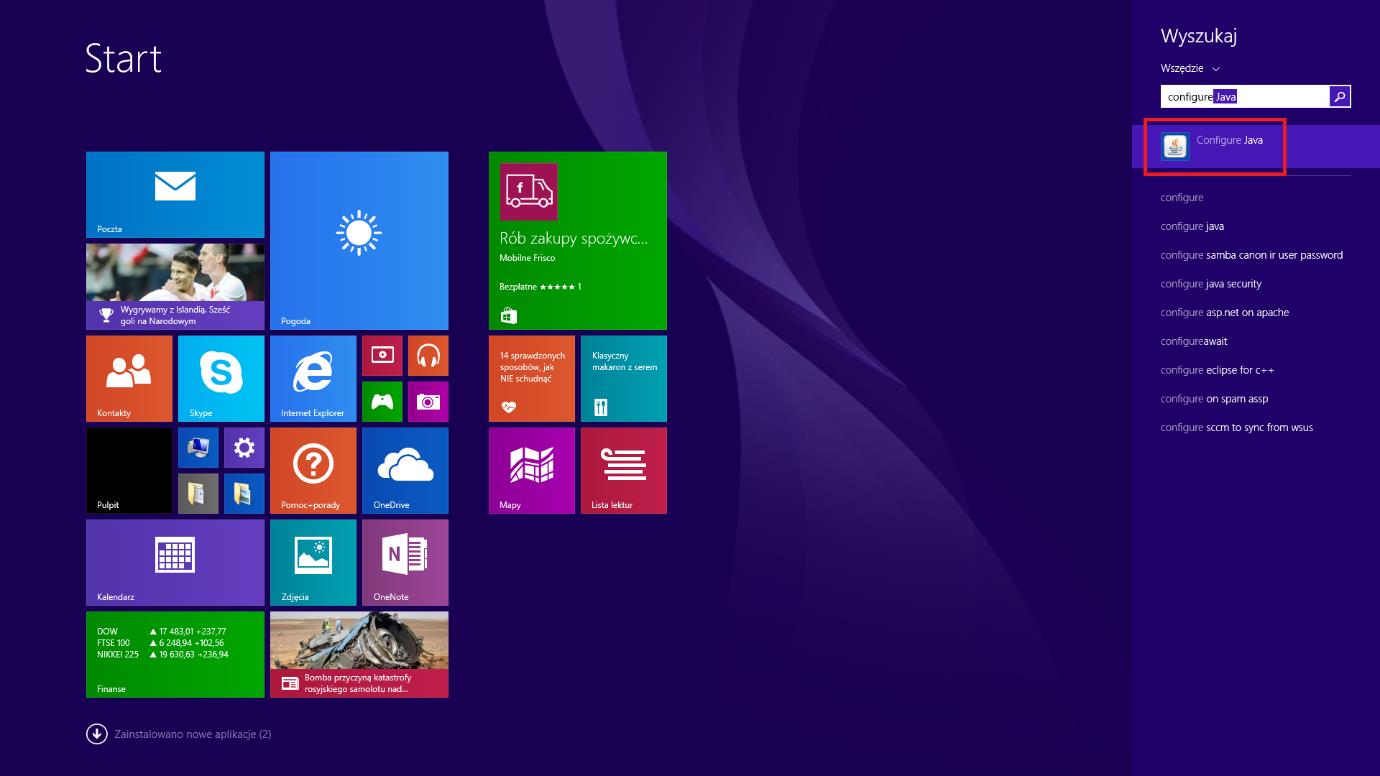Open the Wszędzie search scope dropdown
The height and width of the screenshot is (776, 1380).
(1191, 69)
